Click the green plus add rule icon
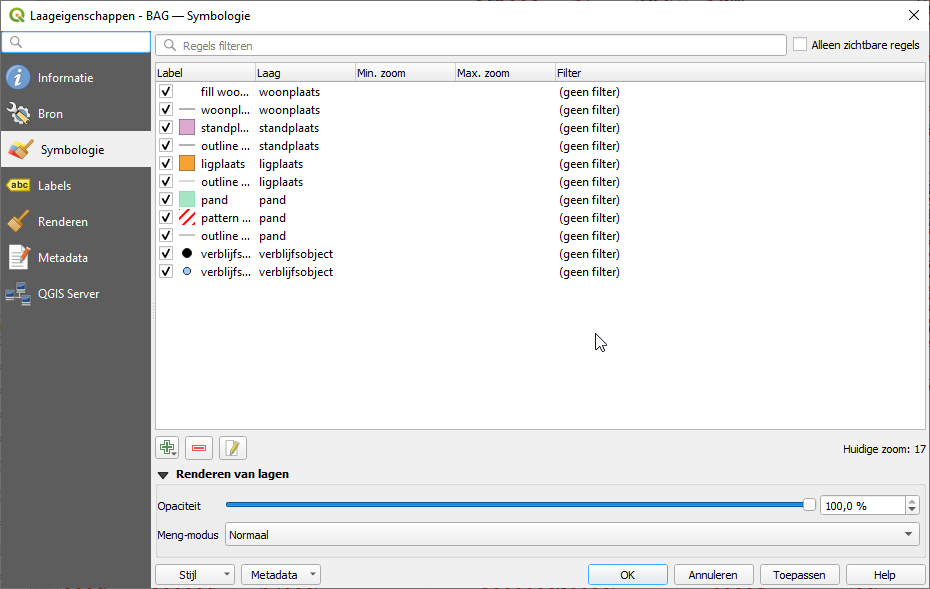930x589 pixels. pyautogui.click(x=167, y=448)
